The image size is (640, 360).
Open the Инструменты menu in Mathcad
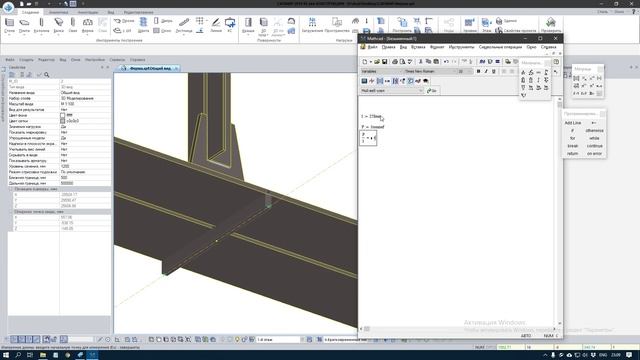tap(461, 47)
